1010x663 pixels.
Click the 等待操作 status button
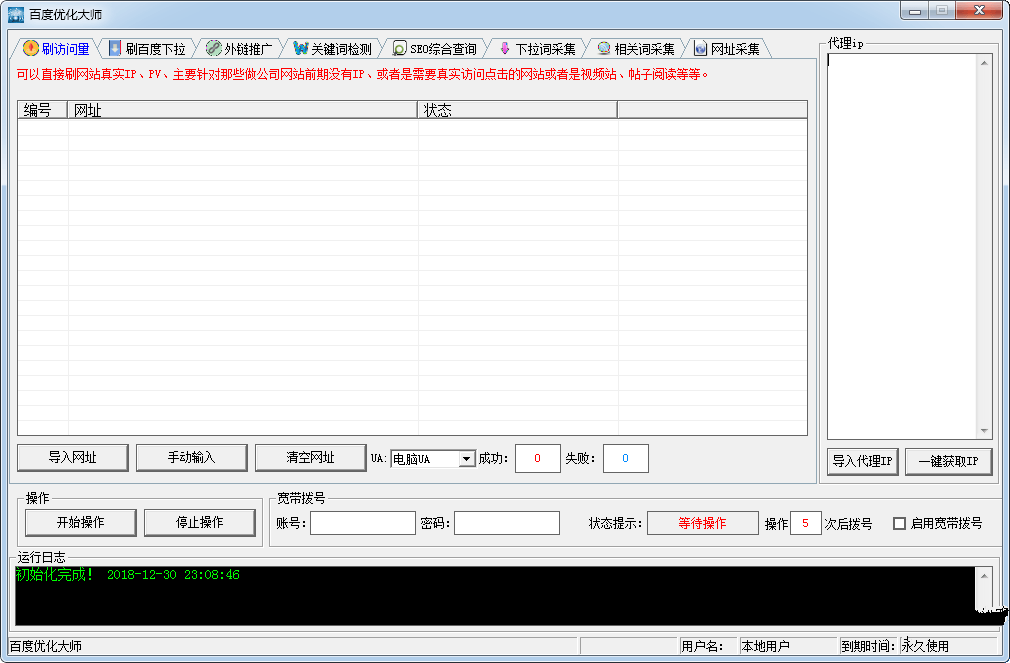click(x=702, y=523)
